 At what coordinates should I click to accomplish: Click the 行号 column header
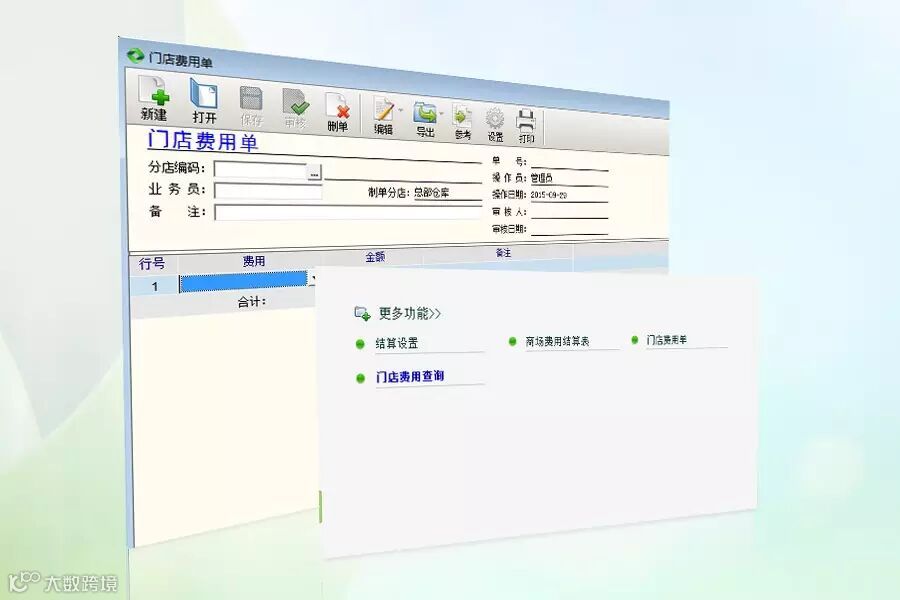coord(152,264)
